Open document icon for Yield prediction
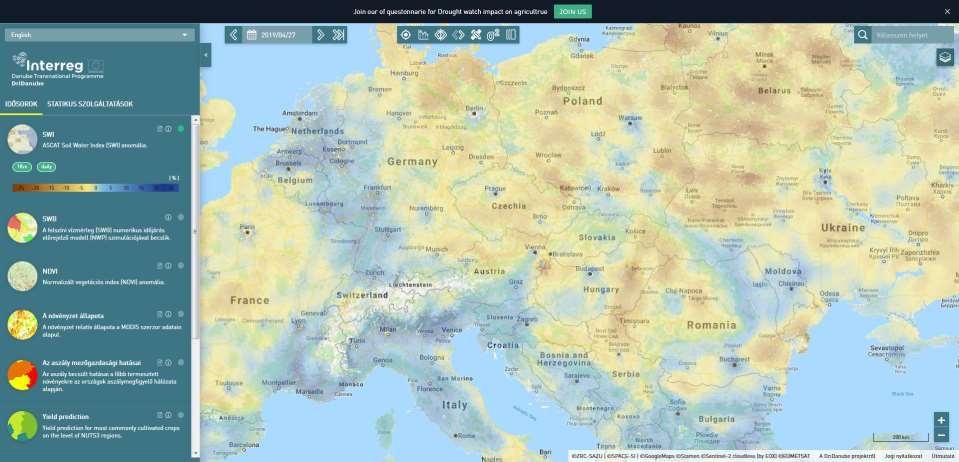 coord(160,415)
